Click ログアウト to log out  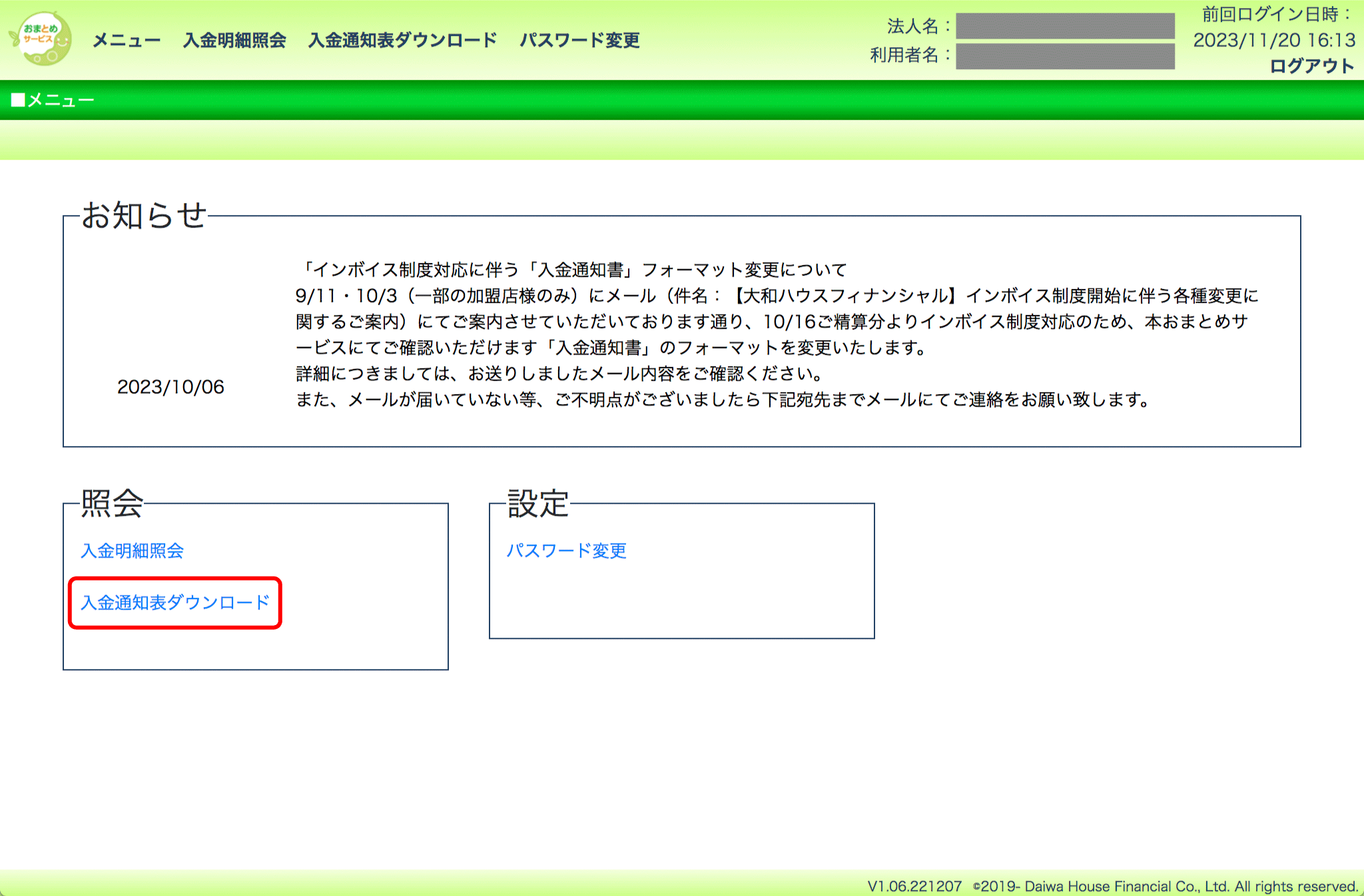pos(1313,66)
